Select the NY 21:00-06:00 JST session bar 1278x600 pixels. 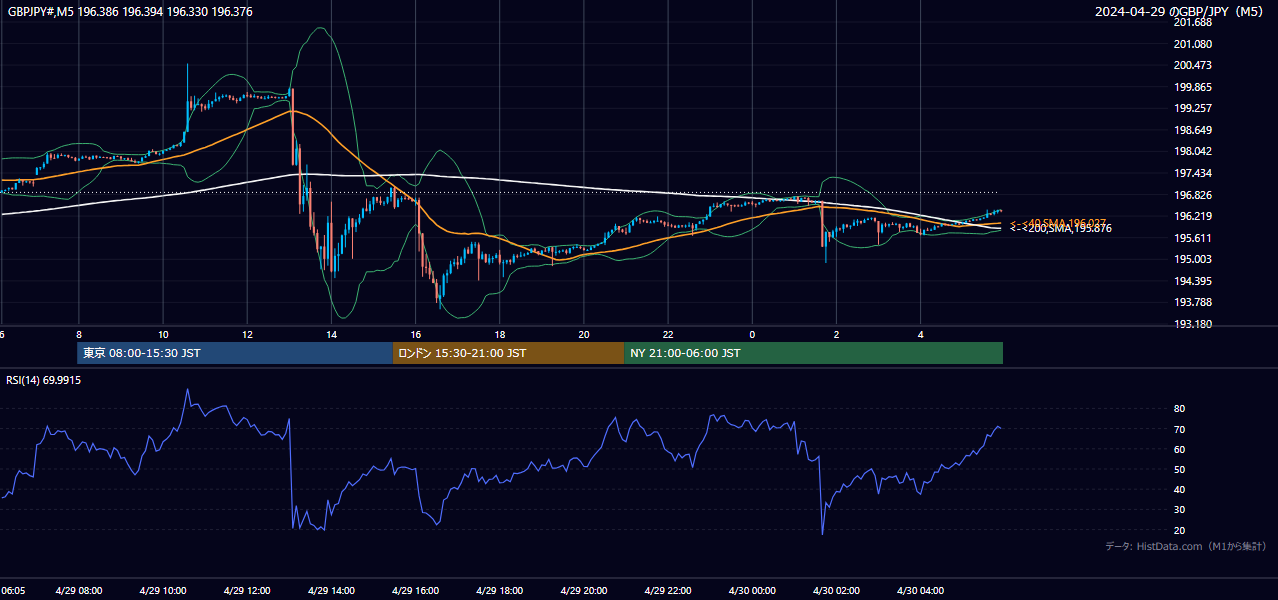point(813,353)
